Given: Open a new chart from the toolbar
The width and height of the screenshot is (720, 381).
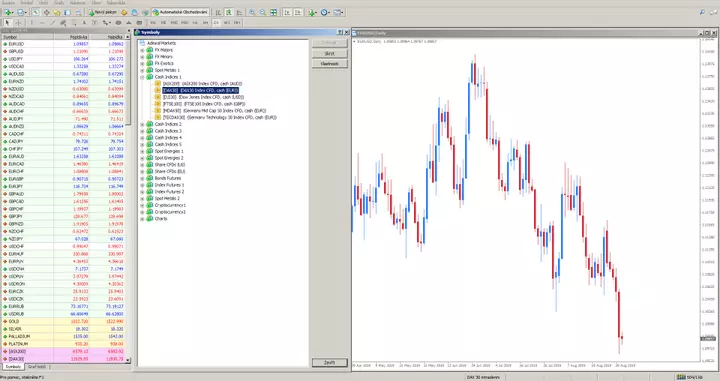Looking at the screenshot, I should coord(8,12).
